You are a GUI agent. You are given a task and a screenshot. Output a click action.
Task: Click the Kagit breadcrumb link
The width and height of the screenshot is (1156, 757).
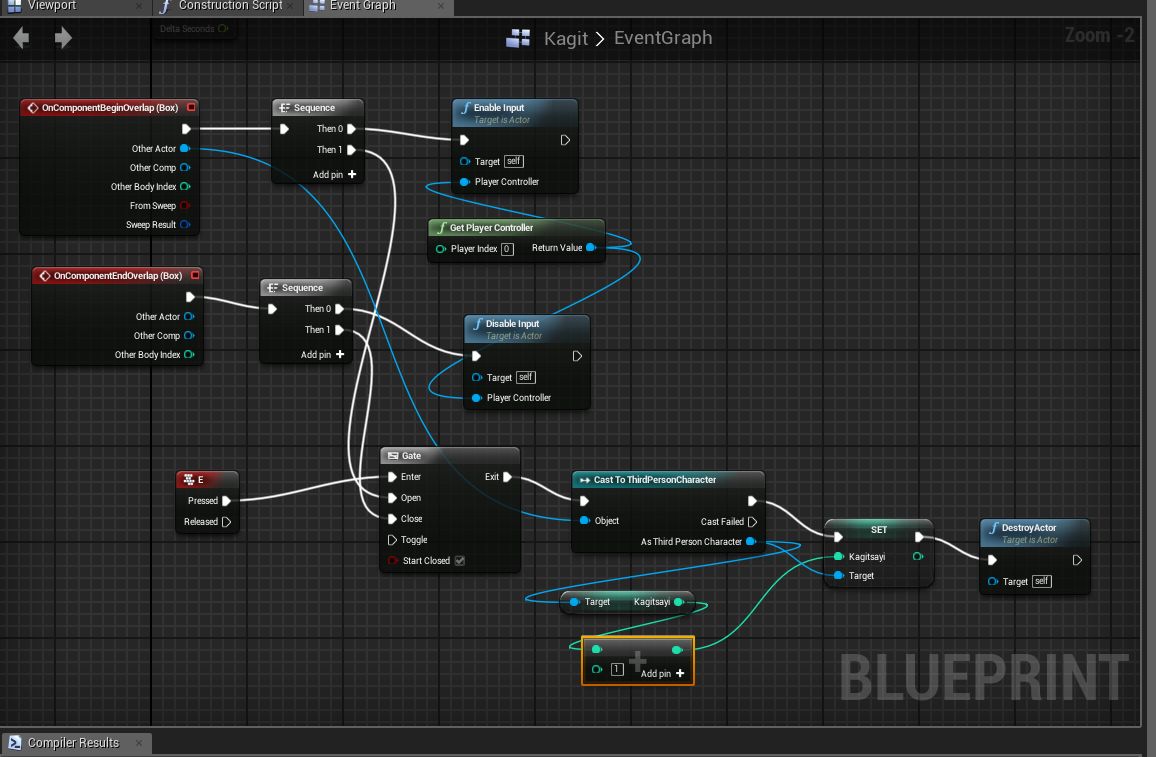pos(565,38)
